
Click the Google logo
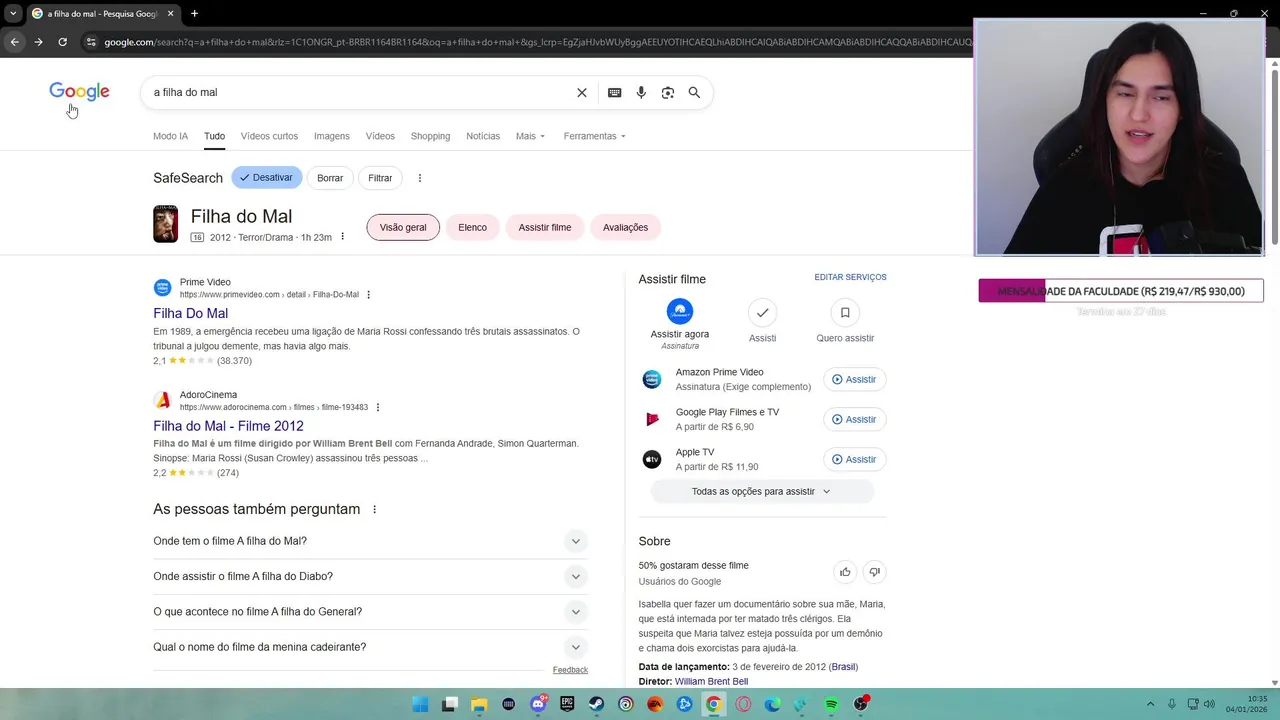click(79, 92)
